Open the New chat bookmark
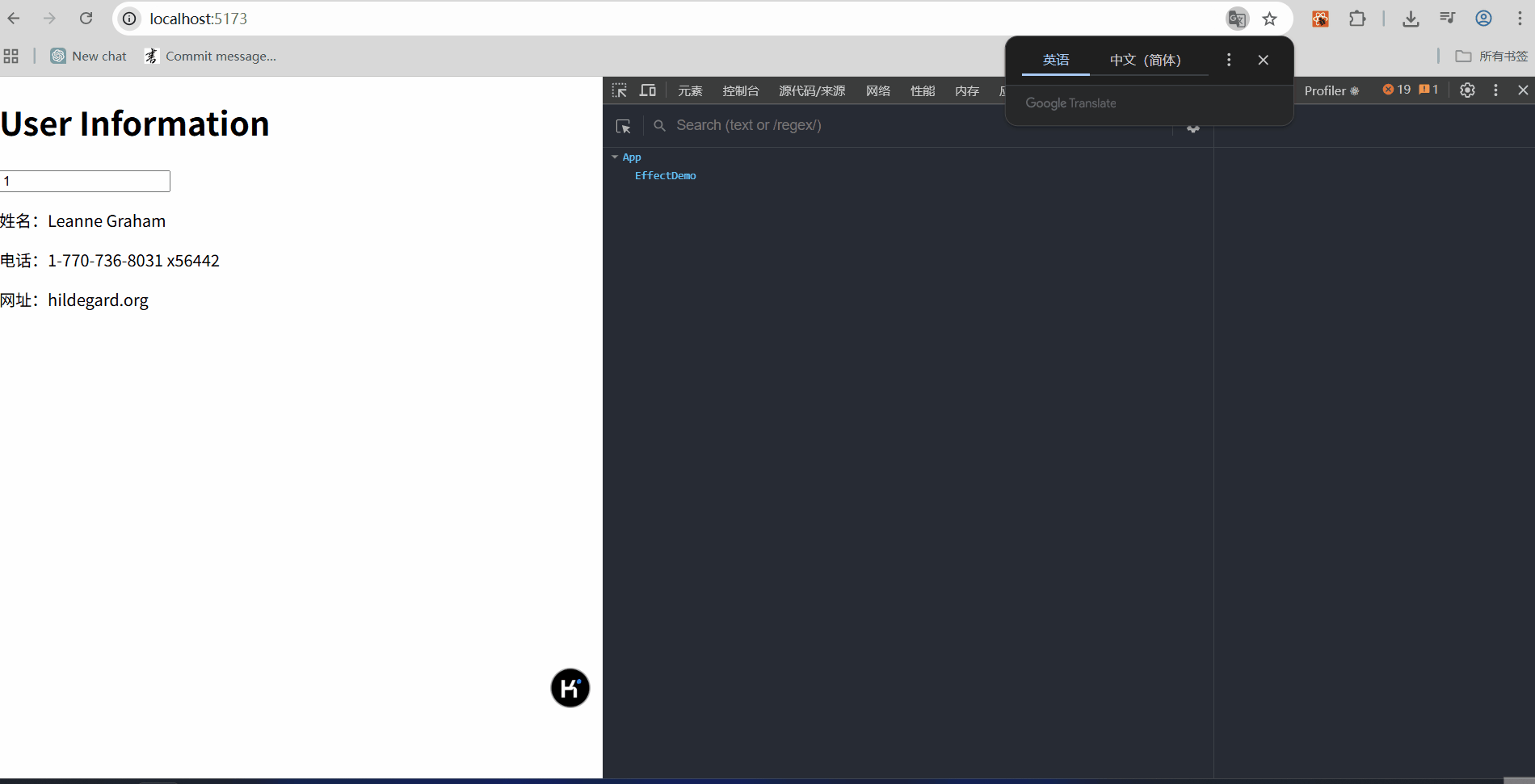 click(89, 56)
